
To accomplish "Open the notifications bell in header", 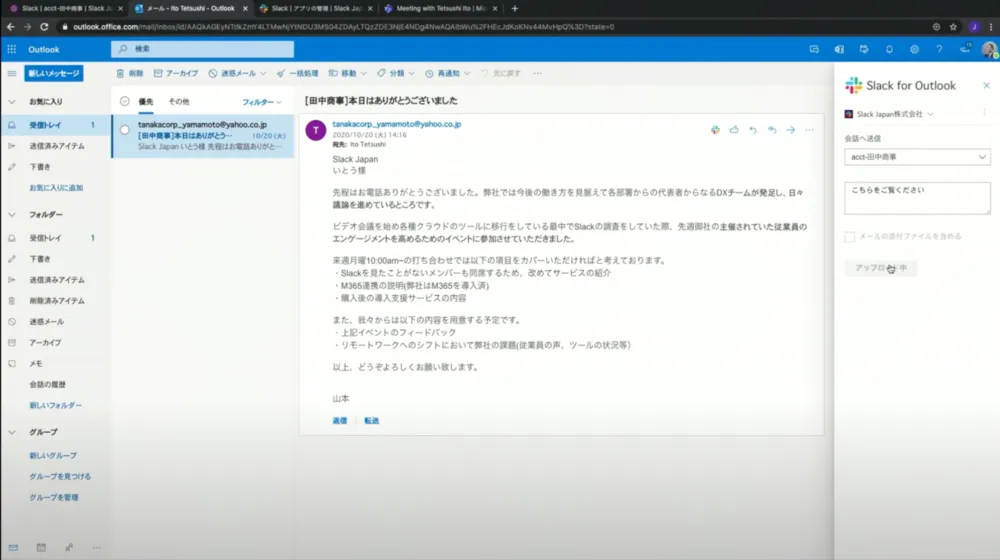I will 889,49.
